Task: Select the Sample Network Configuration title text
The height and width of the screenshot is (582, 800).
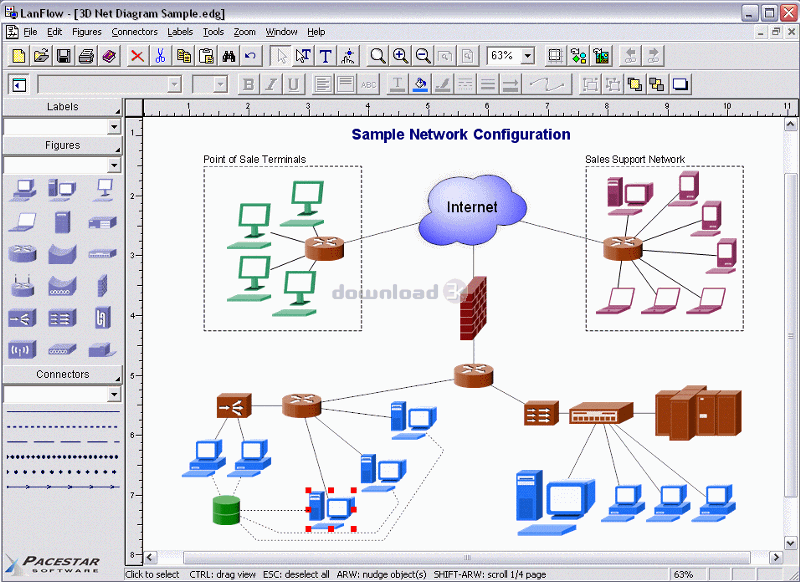Action: click(461, 134)
